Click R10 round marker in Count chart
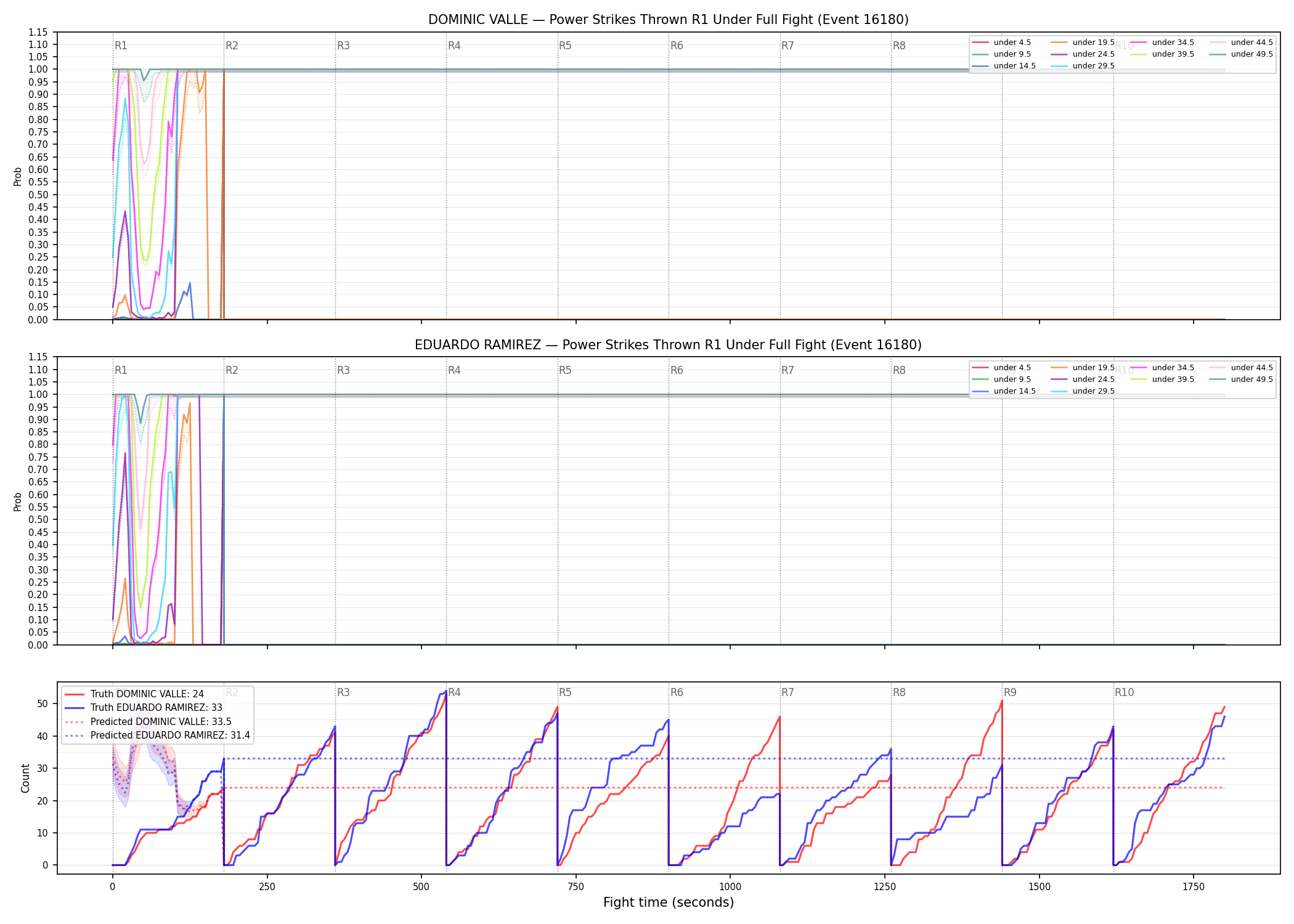The image size is (1294, 924). coord(1124,692)
